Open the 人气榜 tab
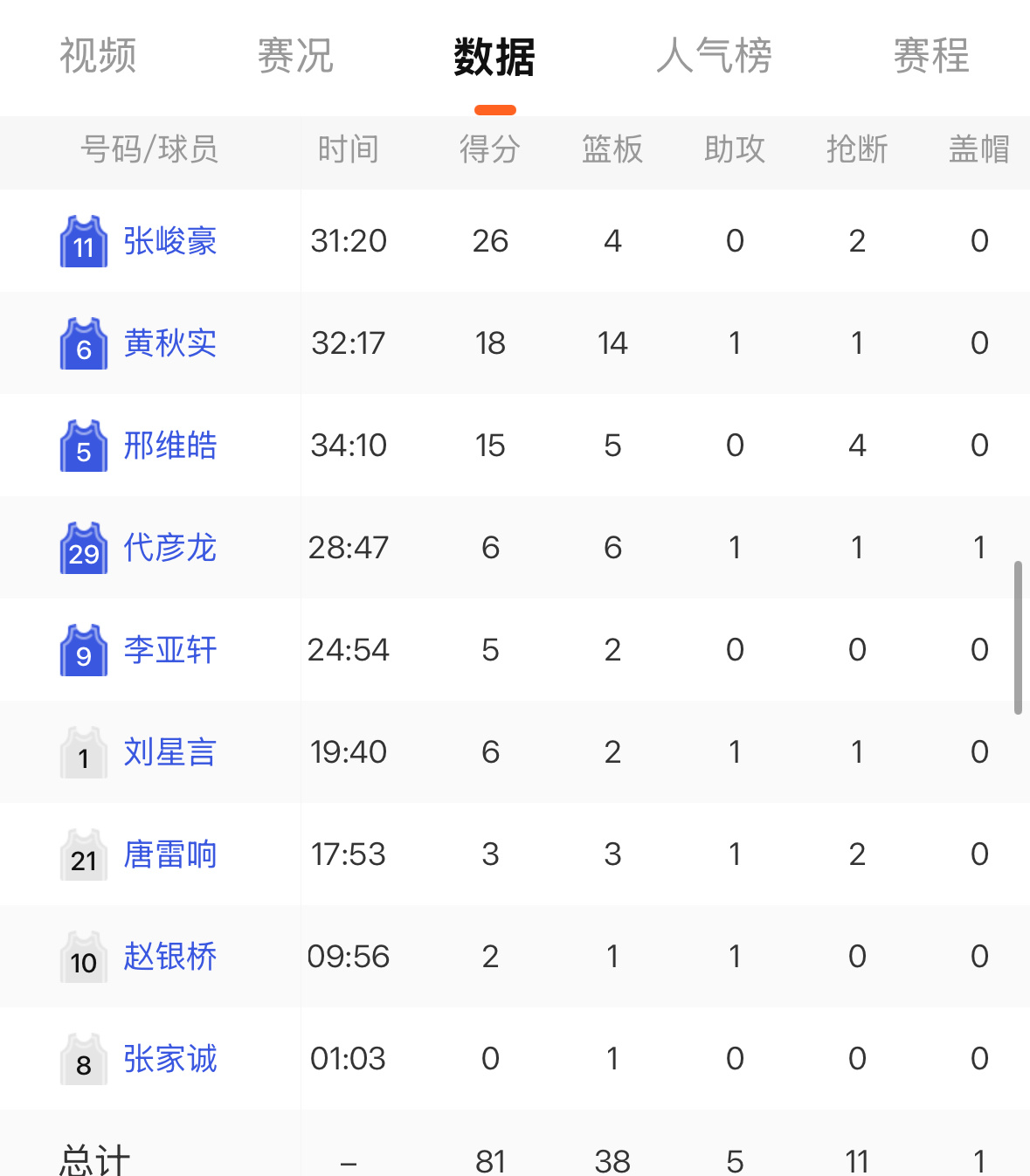Image resolution: width=1030 pixels, height=1176 pixels. tap(714, 57)
